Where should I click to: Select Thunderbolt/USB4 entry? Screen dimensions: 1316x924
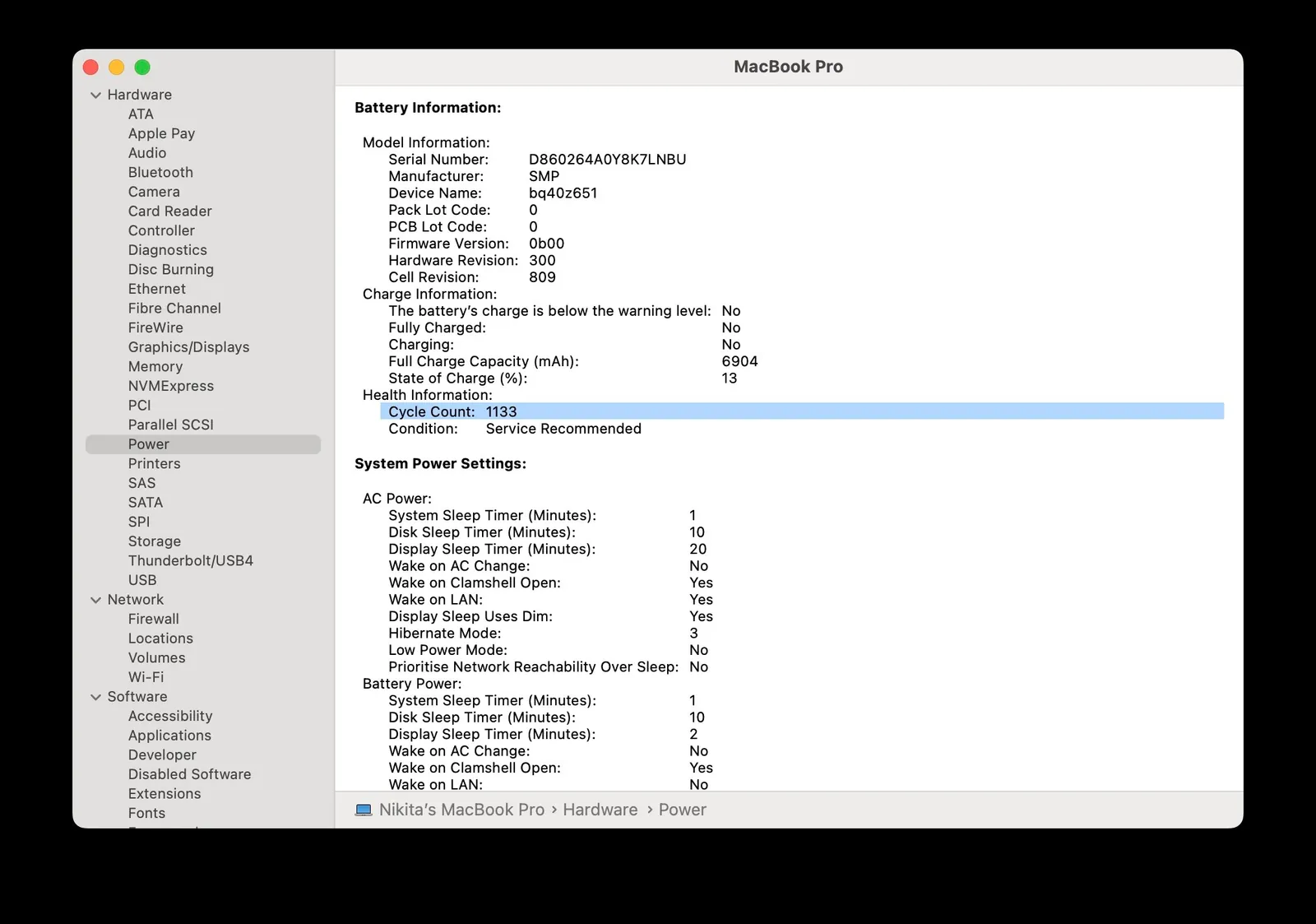coord(191,561)
